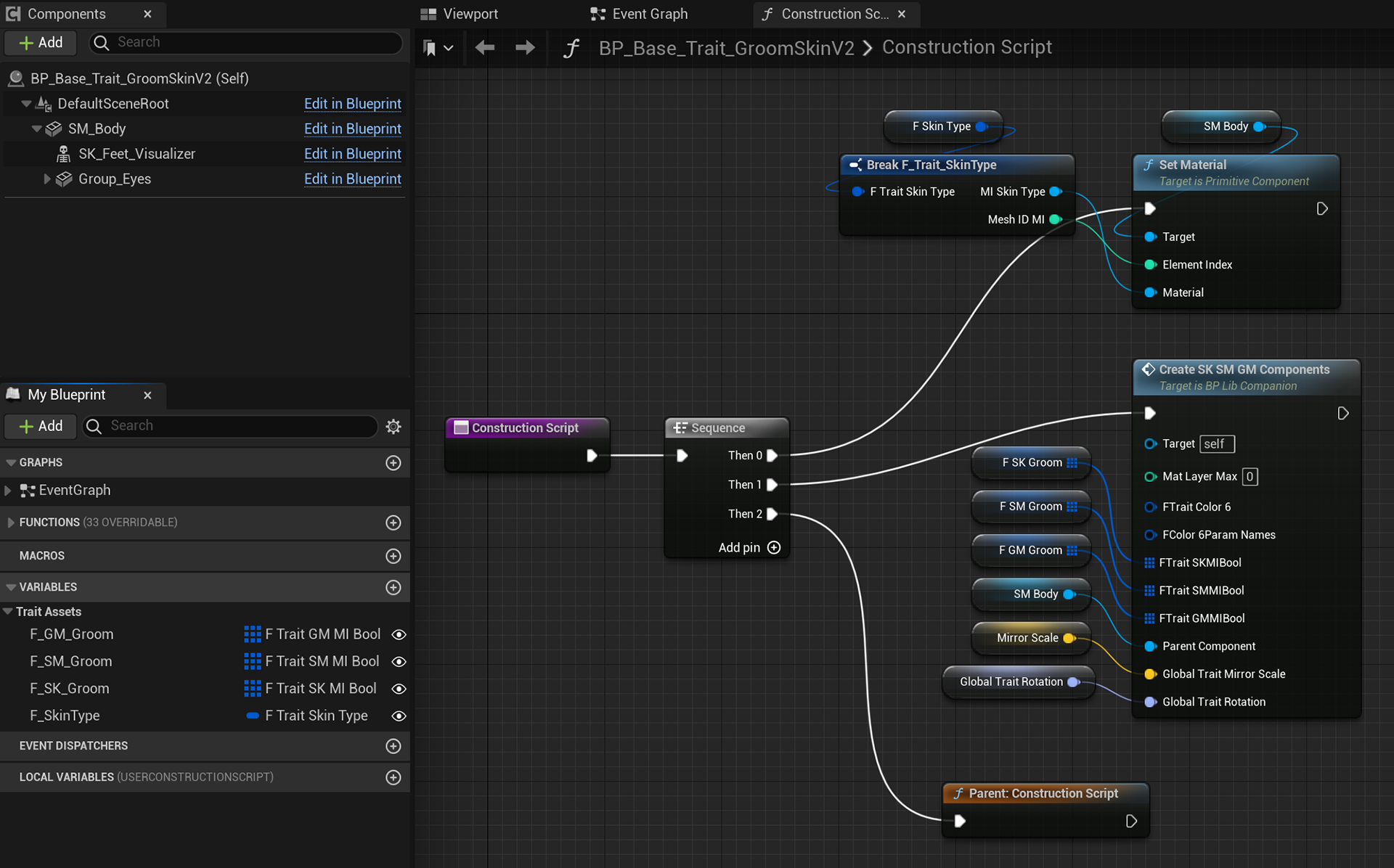Viewport: 1394px width, 868px height.
Task: Click the F_SK_Groom array type icon
Action: pos(252,689)
